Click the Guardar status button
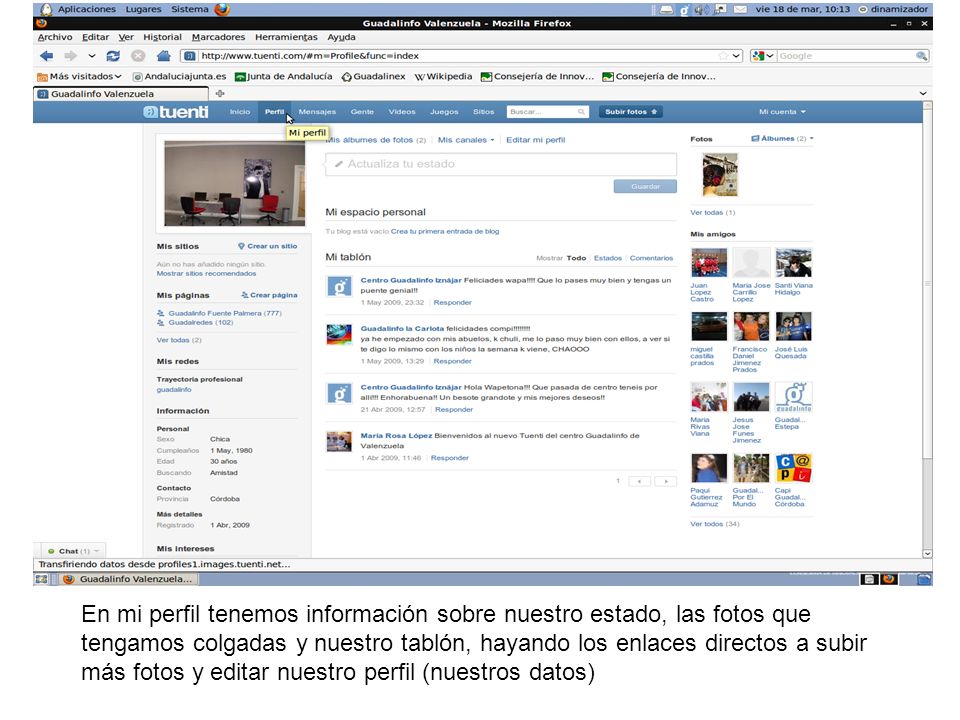The image size is (960, 720). coord(645,186)
